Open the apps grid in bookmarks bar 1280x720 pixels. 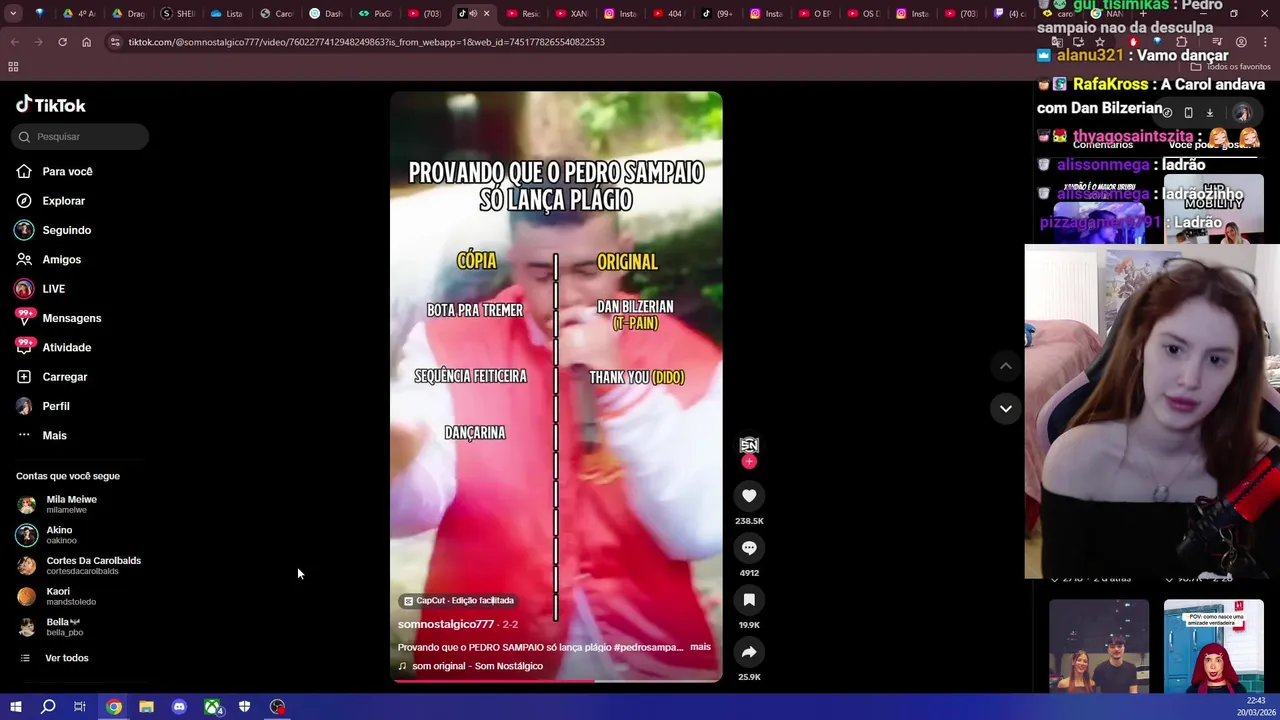pyautogui.click(x=13, y=67)
